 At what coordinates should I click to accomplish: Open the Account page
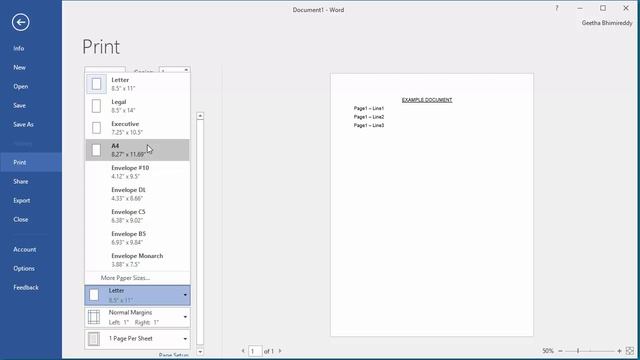point(24,249)
